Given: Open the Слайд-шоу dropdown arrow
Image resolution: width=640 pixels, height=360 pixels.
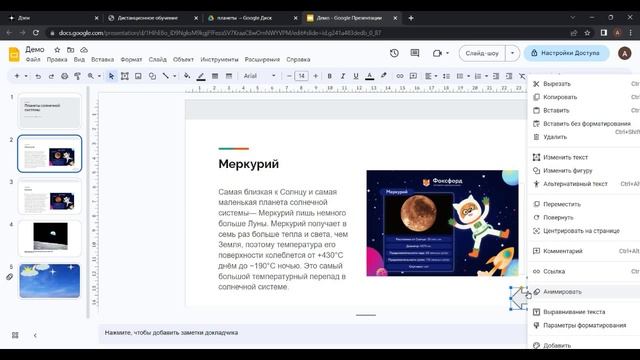Looking at the screenshot, I should tap(512, 53).
